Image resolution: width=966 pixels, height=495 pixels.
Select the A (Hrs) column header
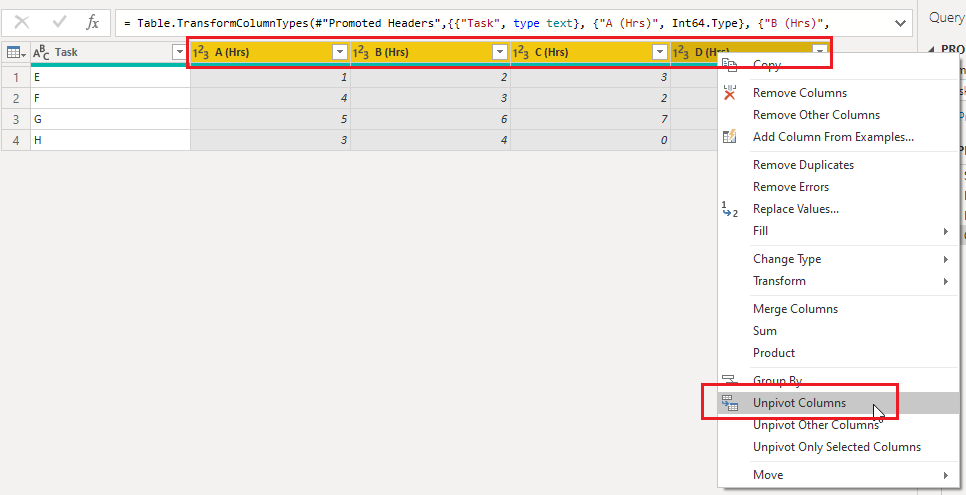click(x=270, y=53)
